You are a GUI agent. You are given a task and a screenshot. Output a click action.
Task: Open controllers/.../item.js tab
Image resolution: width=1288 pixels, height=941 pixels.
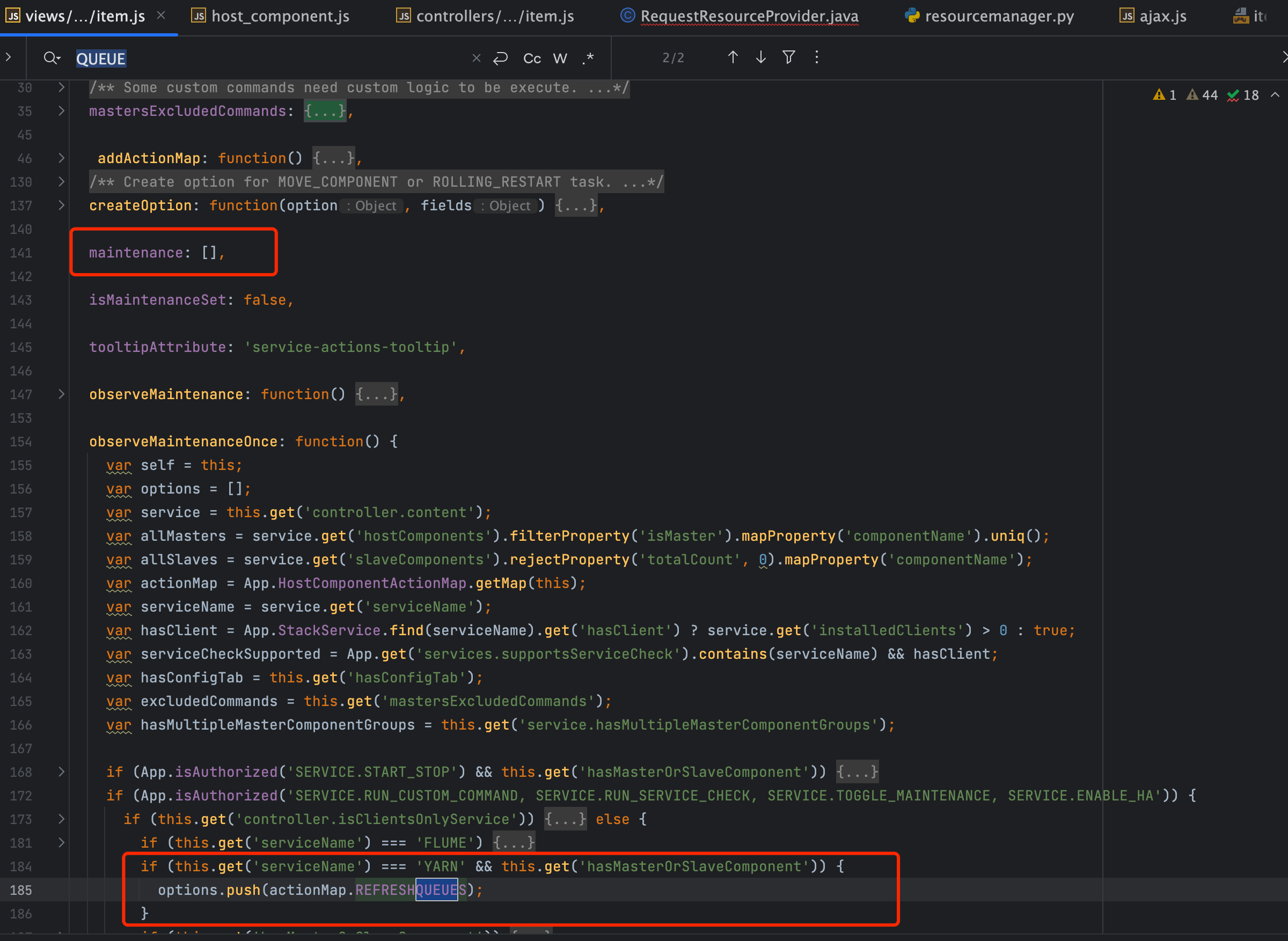point(485,16)
